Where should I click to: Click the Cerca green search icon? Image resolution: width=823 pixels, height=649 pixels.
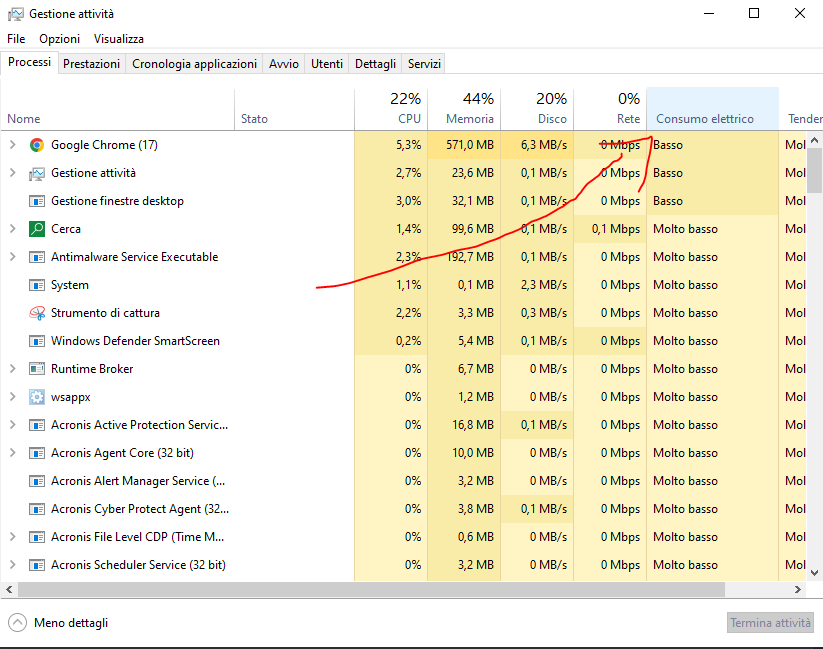click(37, 229)
